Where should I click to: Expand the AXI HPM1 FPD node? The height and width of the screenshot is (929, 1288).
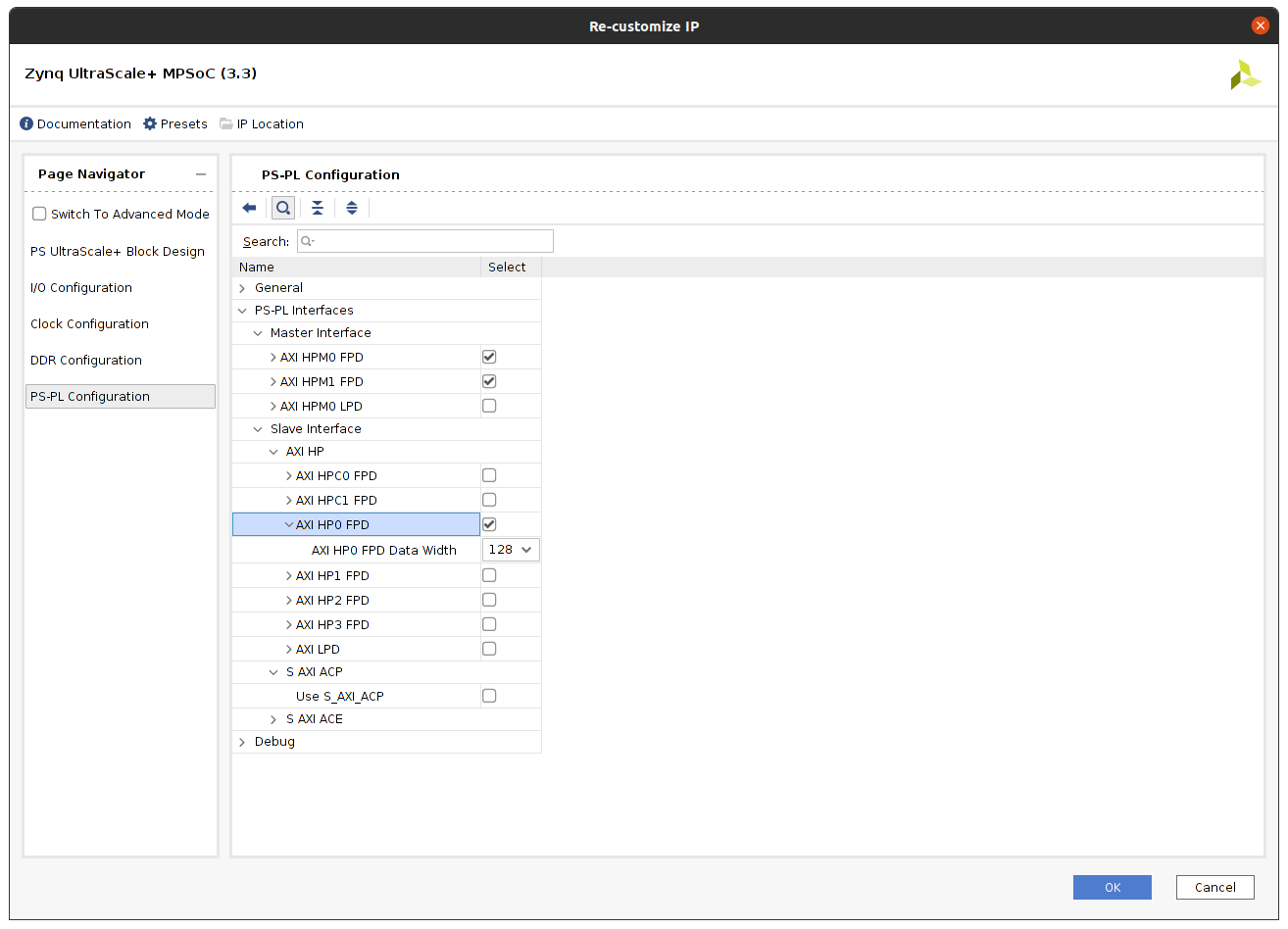point(273,381)
